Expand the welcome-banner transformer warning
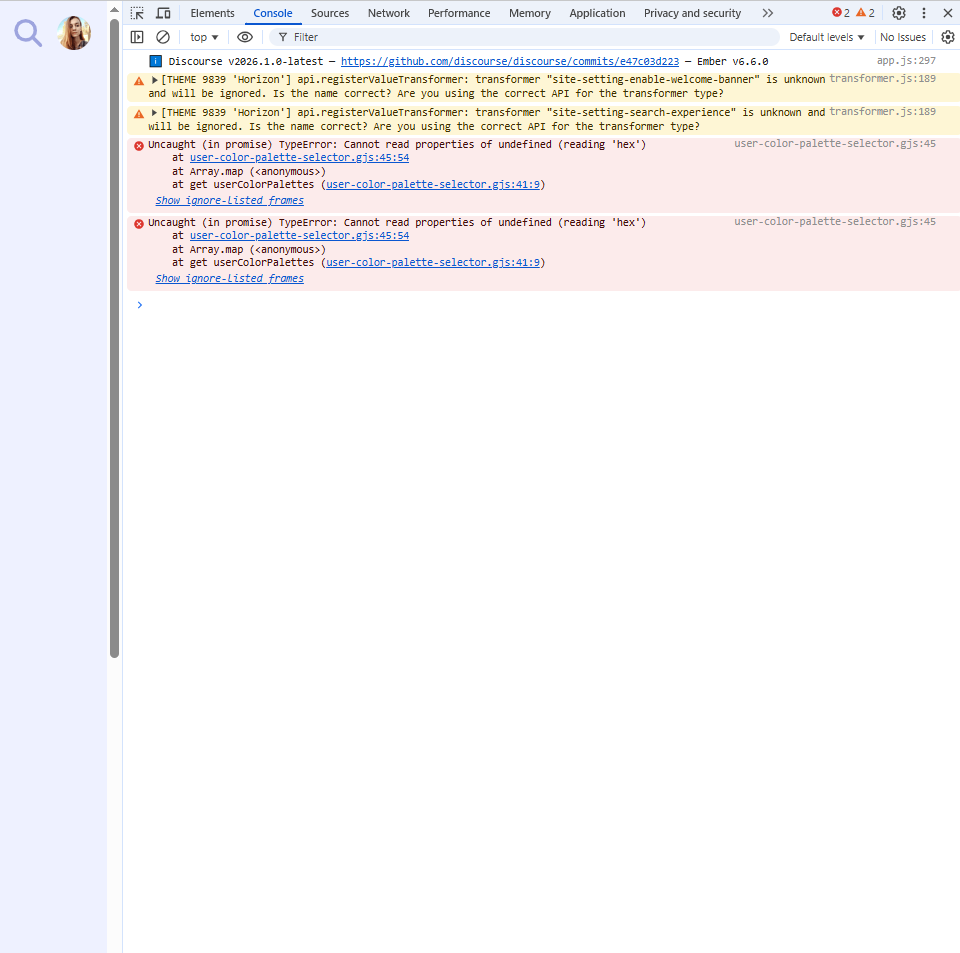The image size is (960, 953). (155, 80)
